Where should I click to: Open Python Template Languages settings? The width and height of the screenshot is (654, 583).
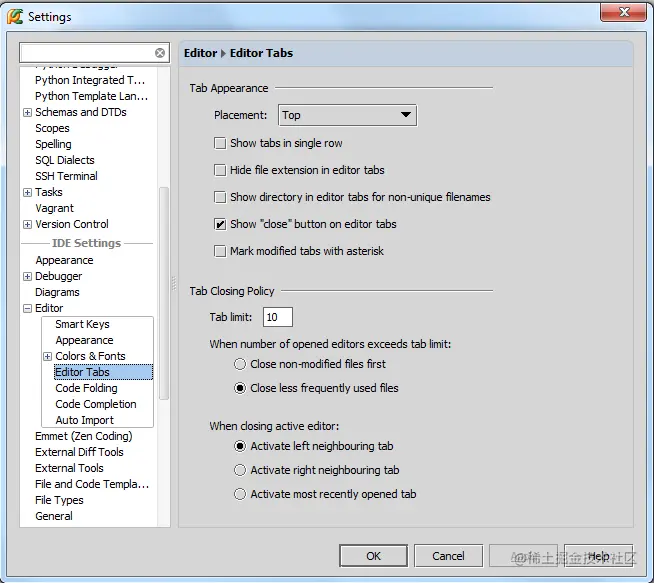91,96
